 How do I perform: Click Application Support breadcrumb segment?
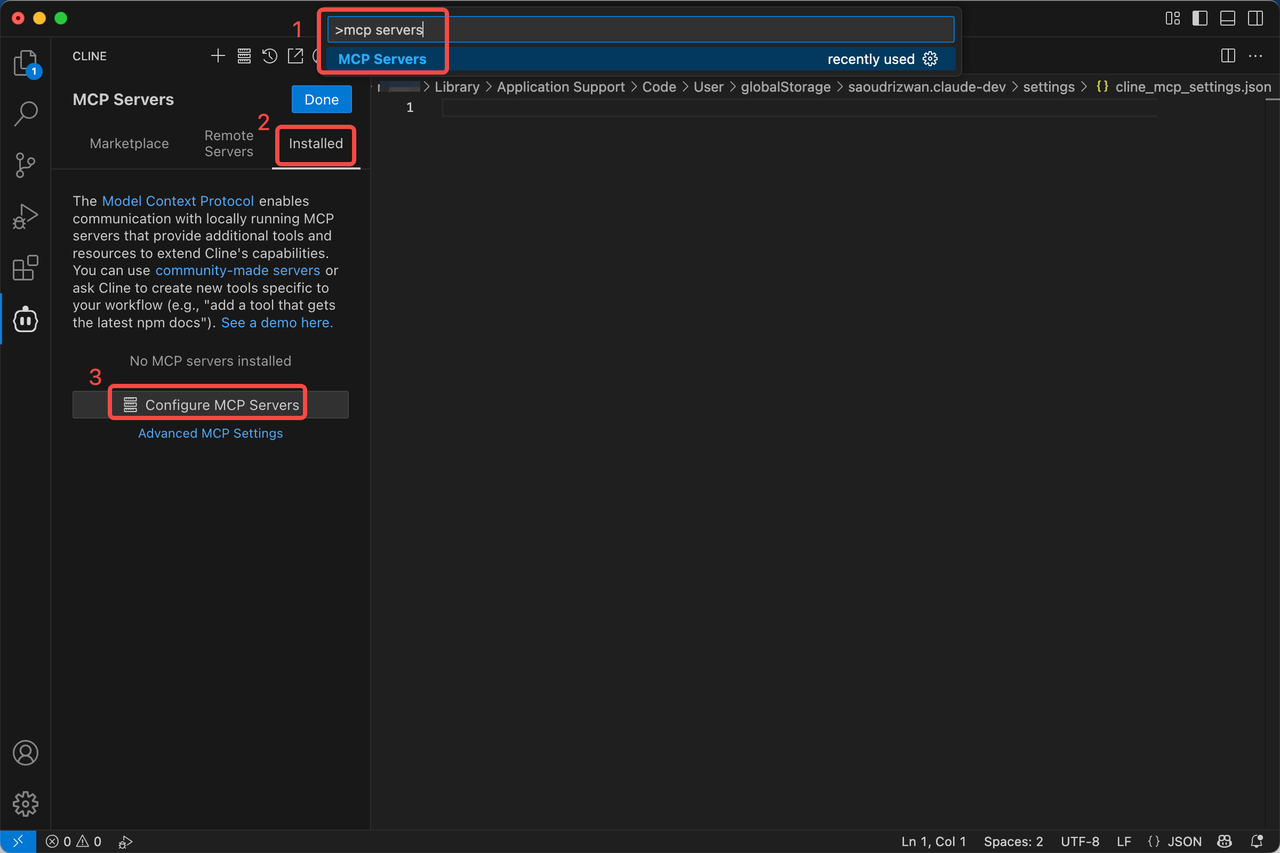point(561,87)
